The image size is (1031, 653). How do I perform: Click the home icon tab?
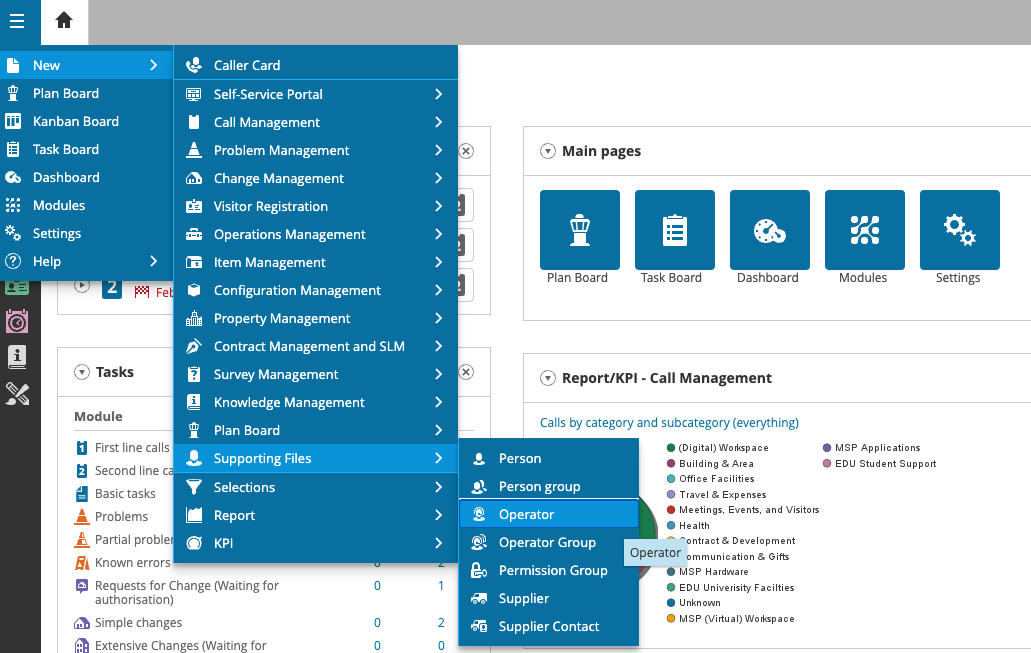tap(64, 21)
